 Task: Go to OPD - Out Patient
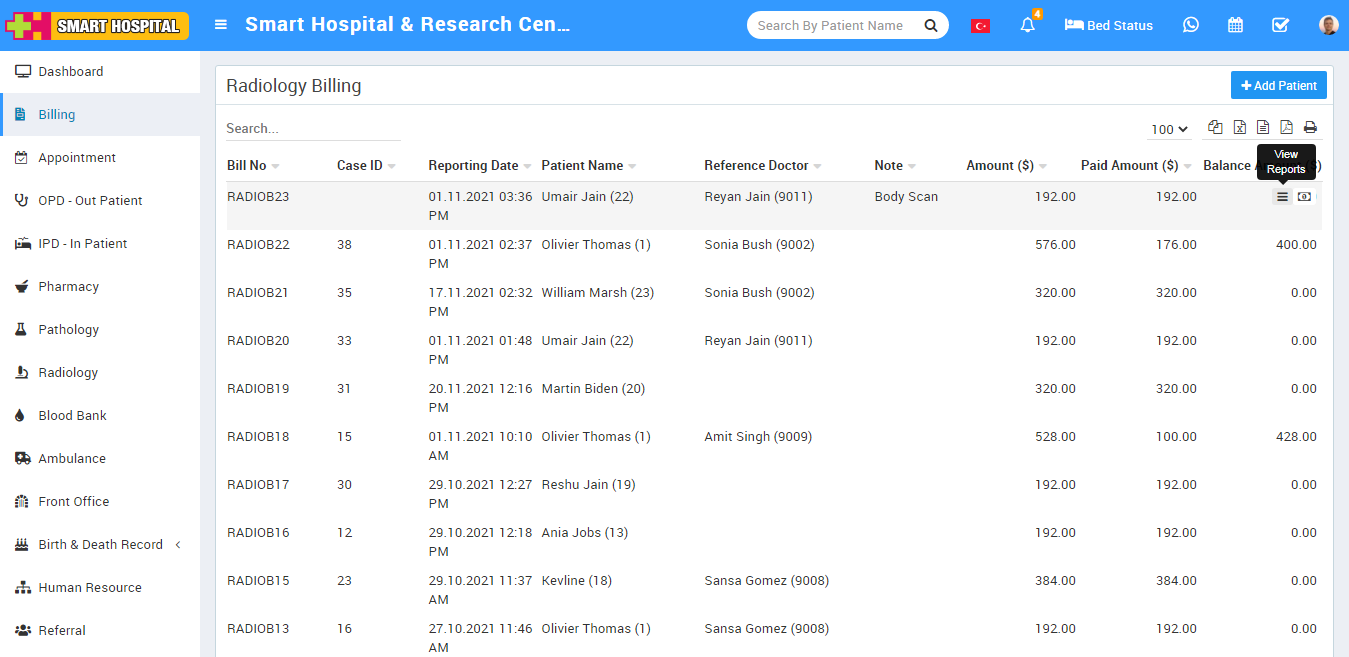[x=100, y=201]
